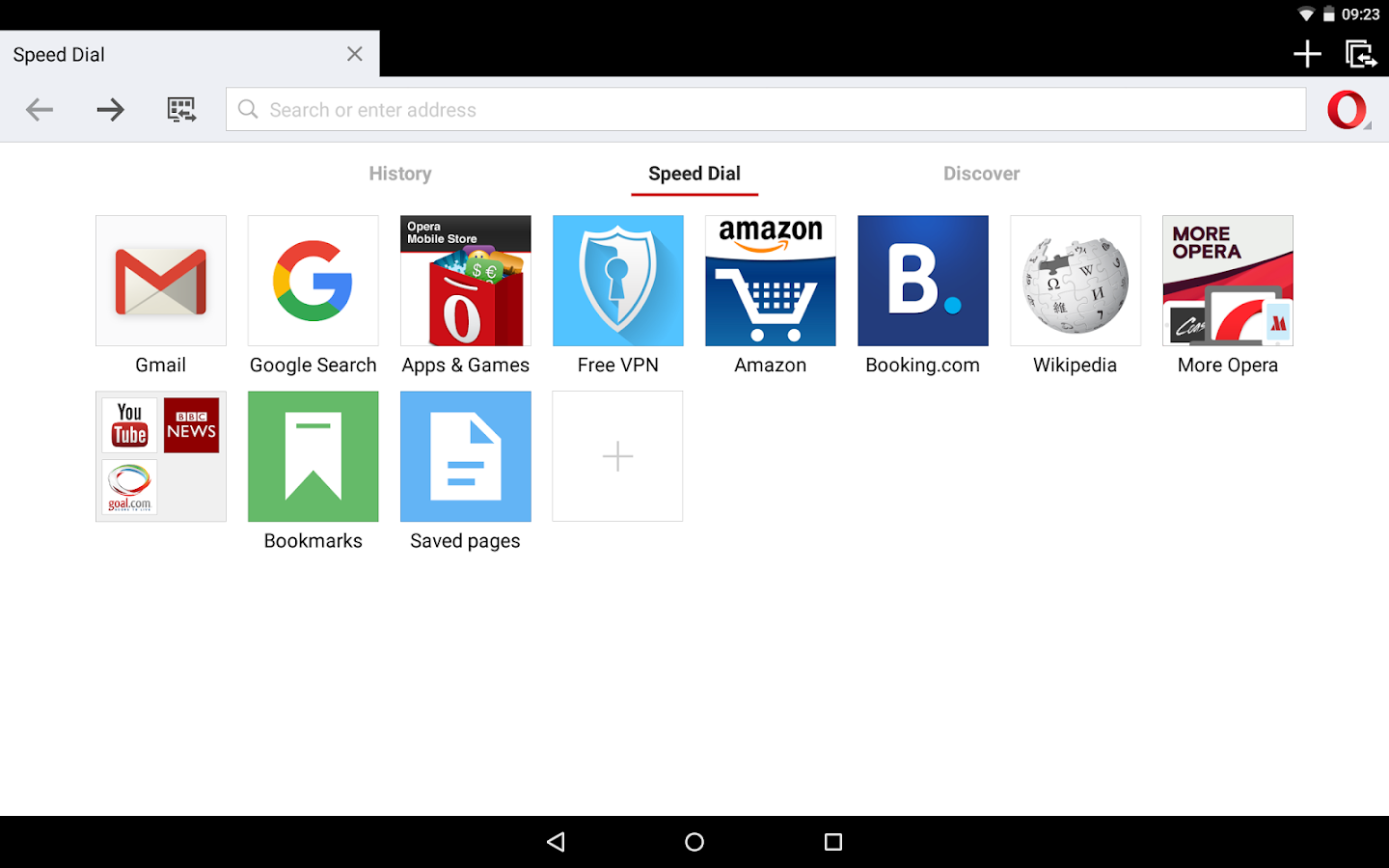Click the Opera logo button
The width and height of the screenshot is (1389, 868).
point(1348,109)
